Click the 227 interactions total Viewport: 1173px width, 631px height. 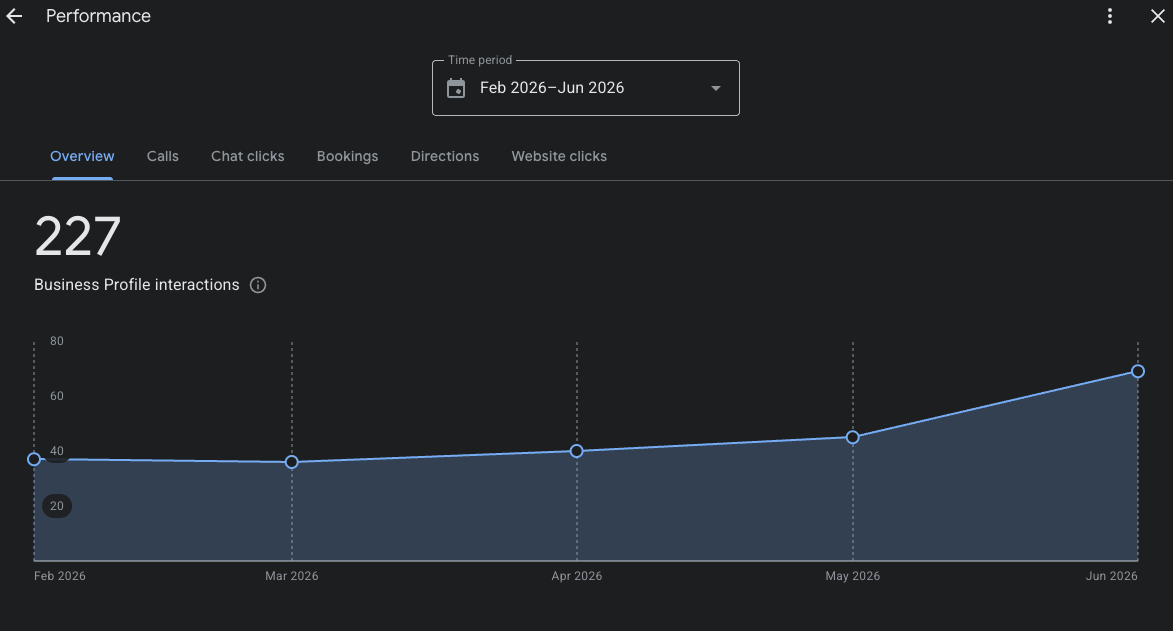tap(78, 237)
